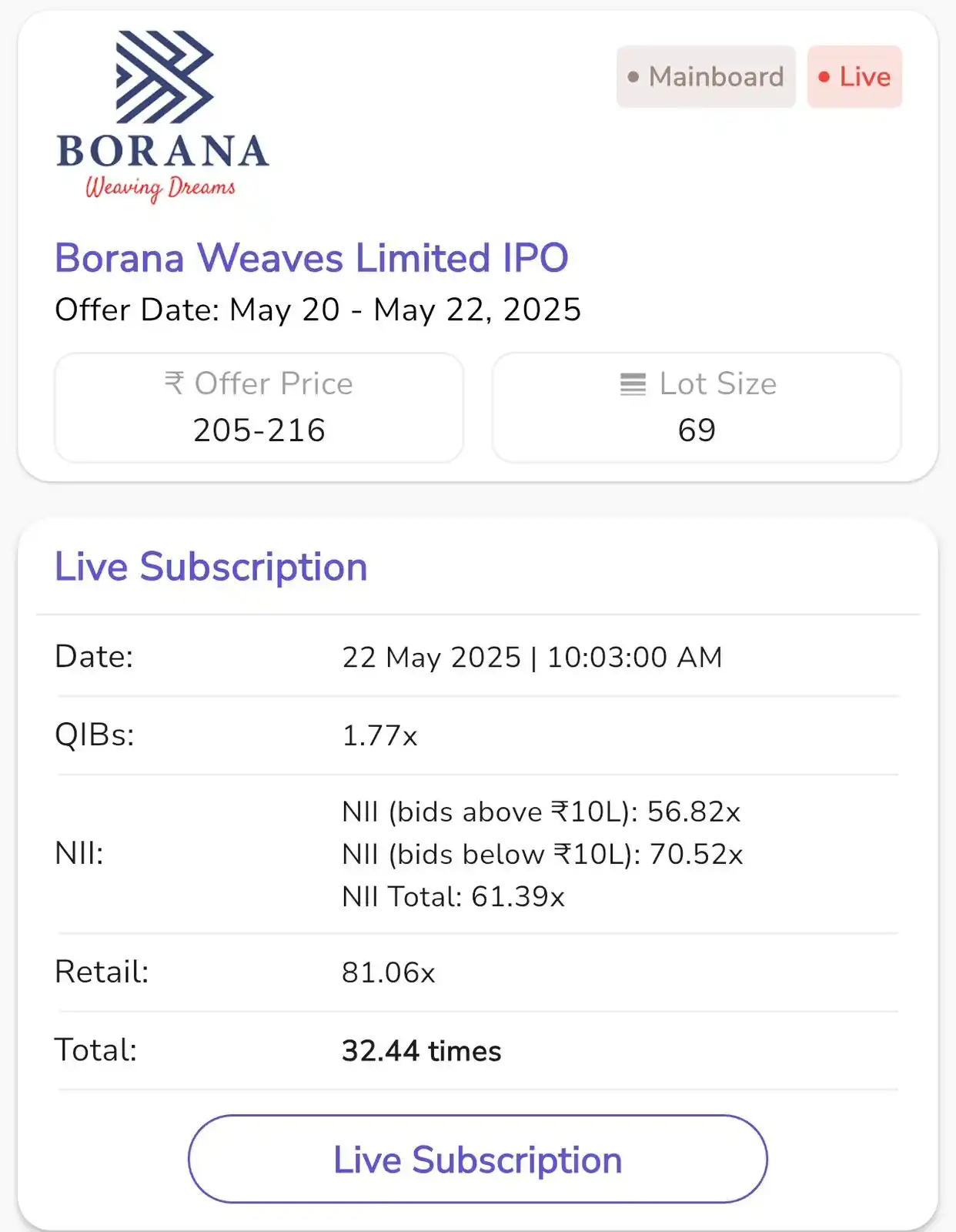Click the gray dot in Mainboard badge
The width and height of the screenshot is (956, 1232).
(633, 77)
